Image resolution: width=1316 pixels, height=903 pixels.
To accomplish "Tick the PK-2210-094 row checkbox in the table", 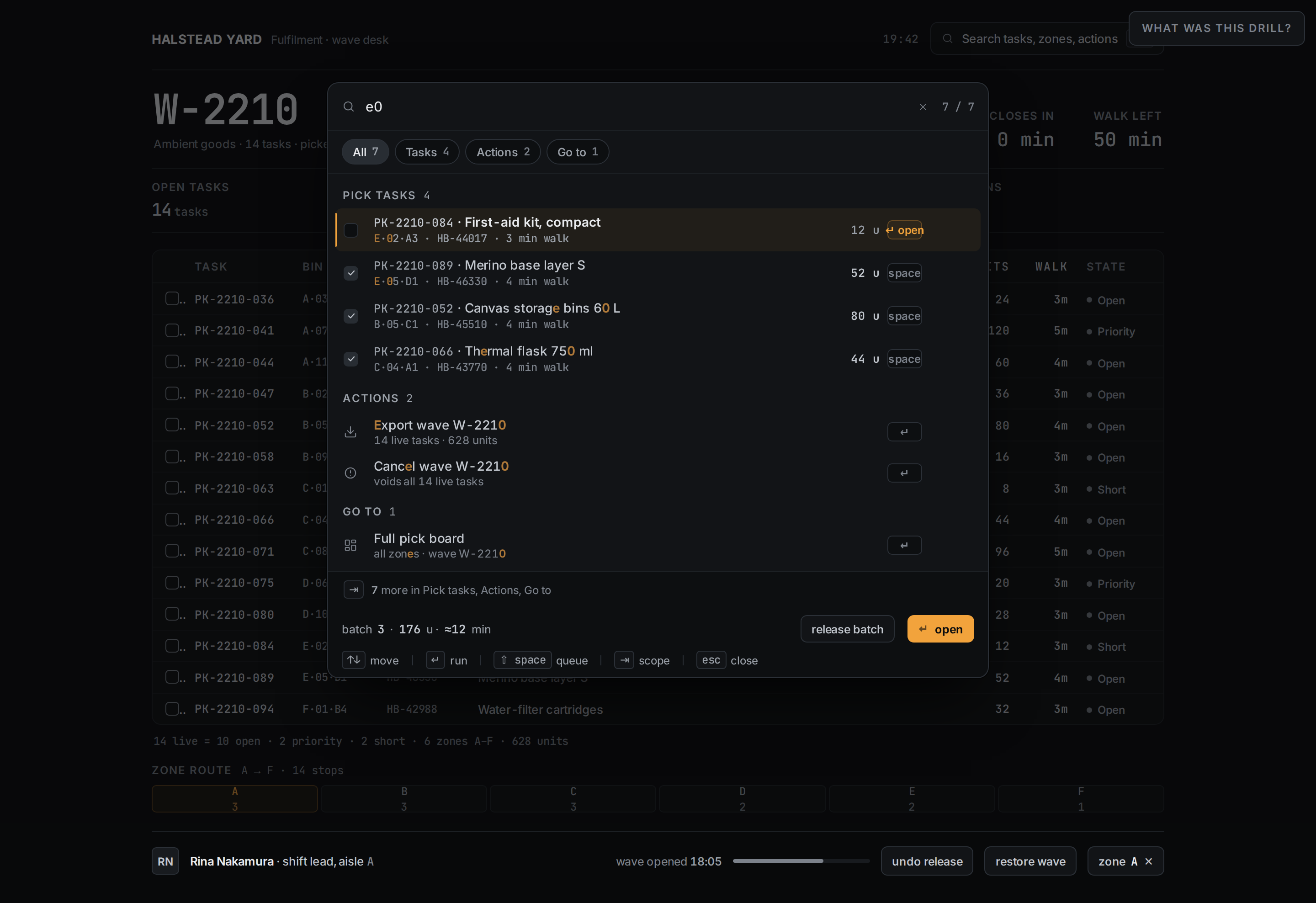I will click(172, 709).
